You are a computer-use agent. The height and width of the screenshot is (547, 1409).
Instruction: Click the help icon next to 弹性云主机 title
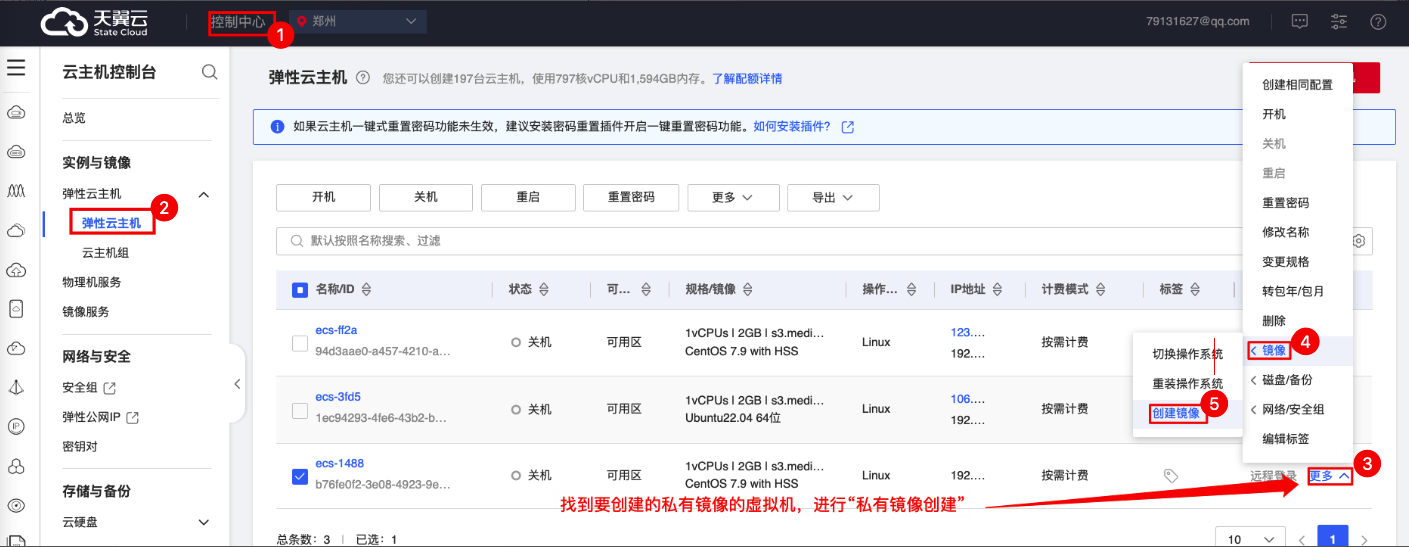(x=363, y=78)
